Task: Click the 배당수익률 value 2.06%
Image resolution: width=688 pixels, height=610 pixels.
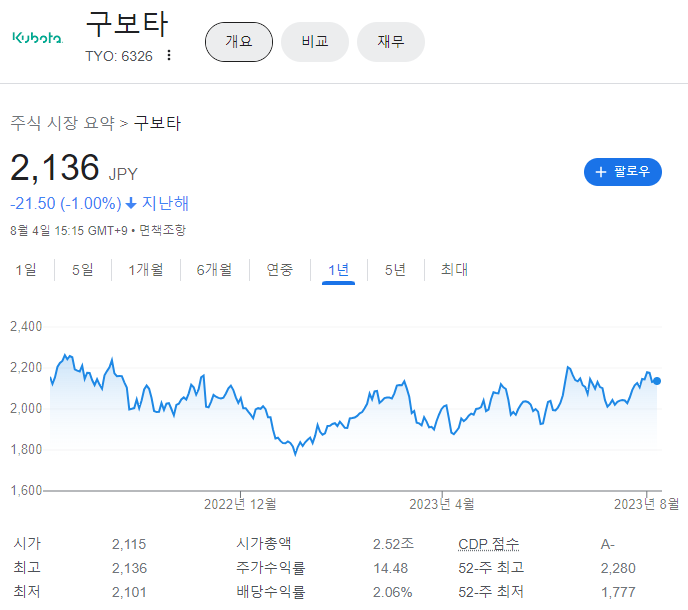Action: coord(392,592)
